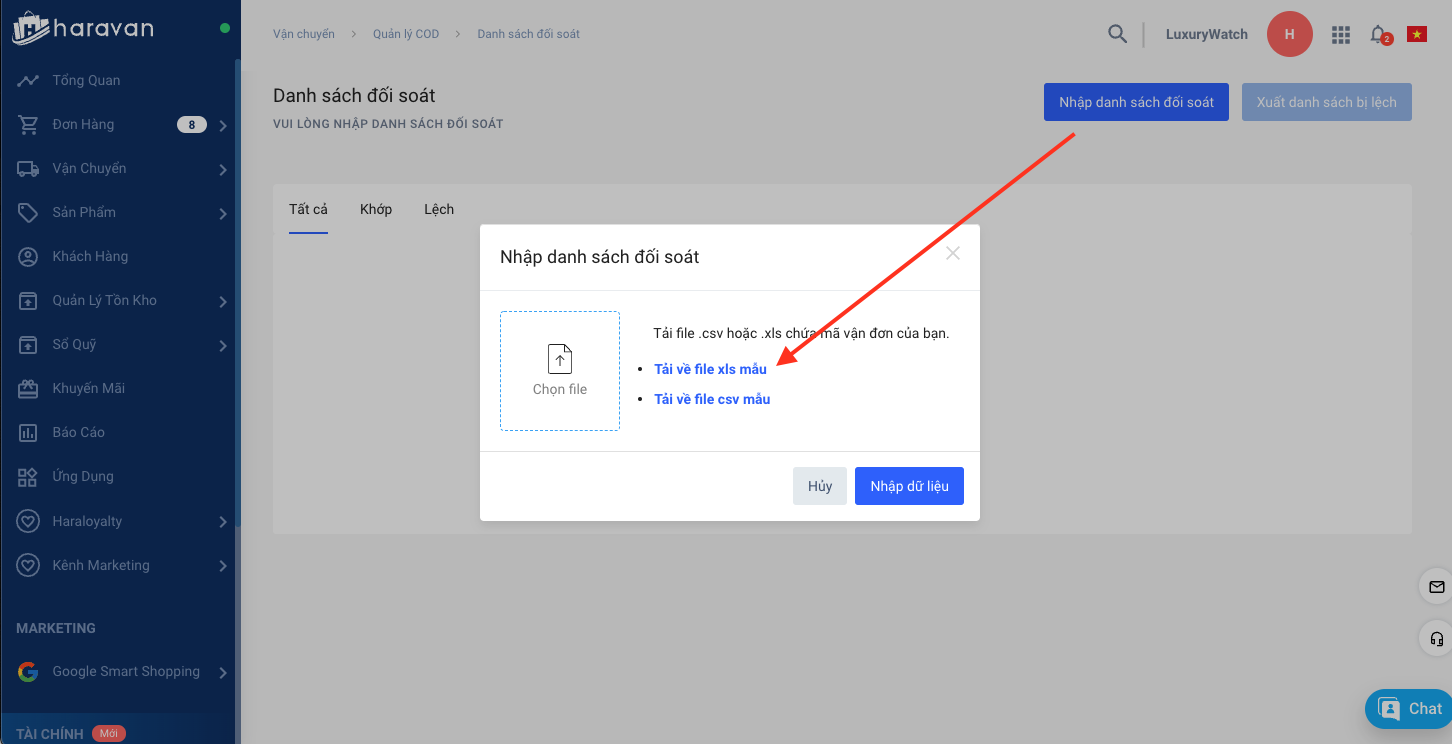Open the search magnifier

pyautogui.click(x=1117, y=34)
